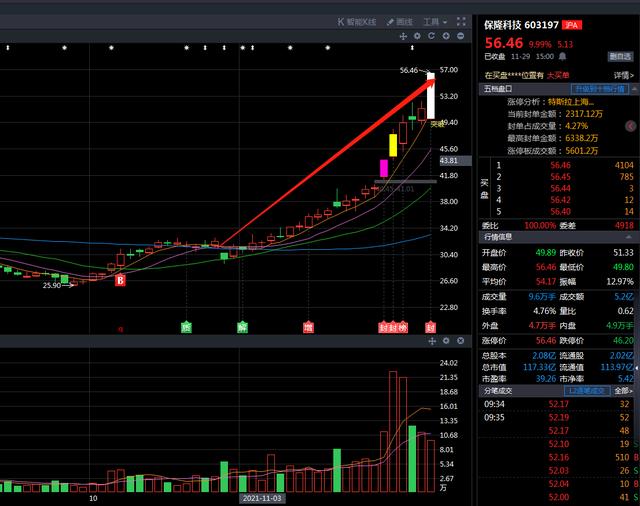Viewport: 640px width, 506px height.
Task: Toggle full-screen chart view icon
Action: point(461,22)
